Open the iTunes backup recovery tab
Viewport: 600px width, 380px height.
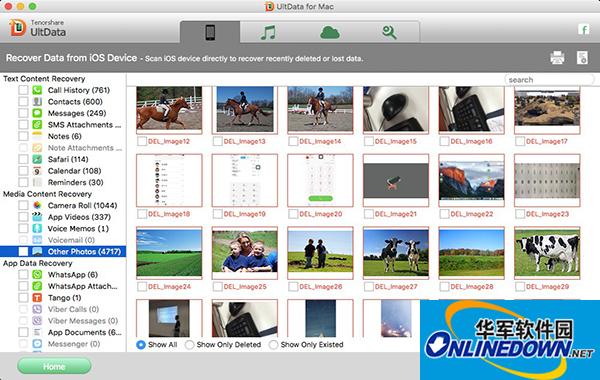pyautogui.click(x=268, y=32)
